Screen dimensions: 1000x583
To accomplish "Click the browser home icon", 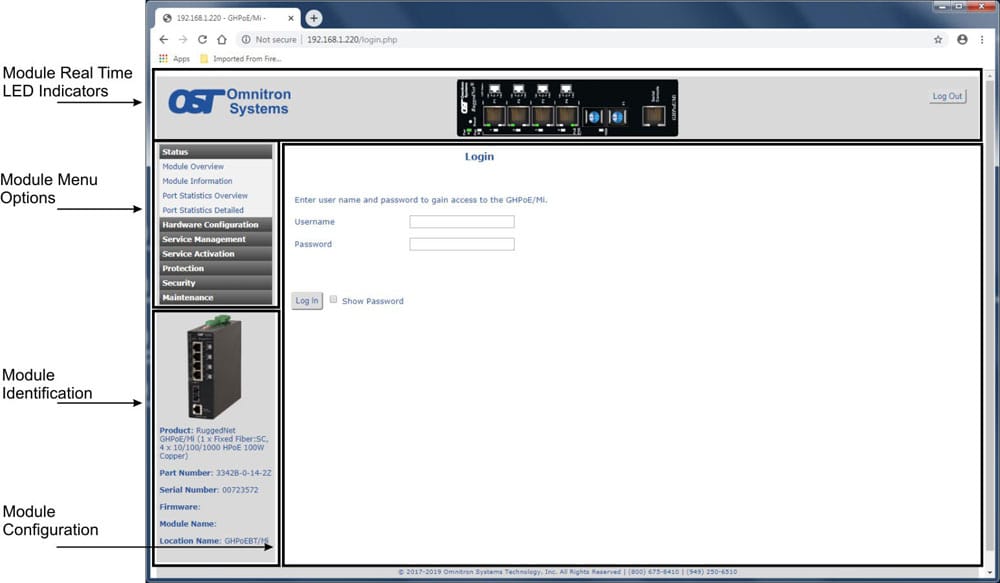I will pos(222,40).
